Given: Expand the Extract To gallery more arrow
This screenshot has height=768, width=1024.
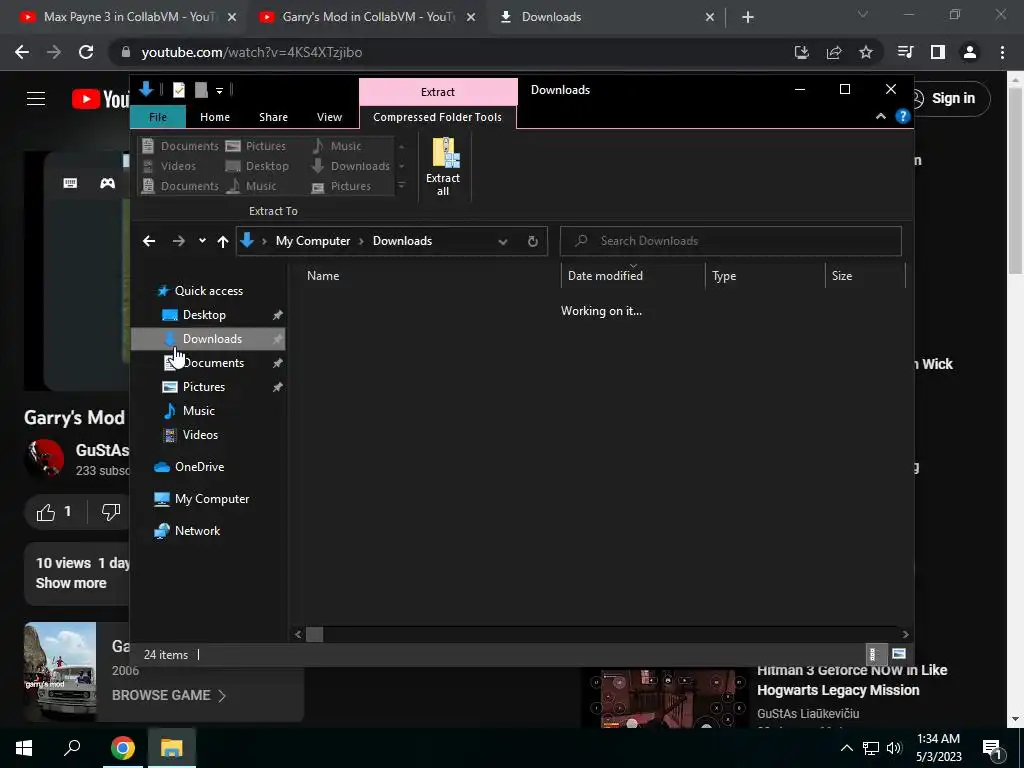Looking at the screenshot, I should [x=402, y=185].
